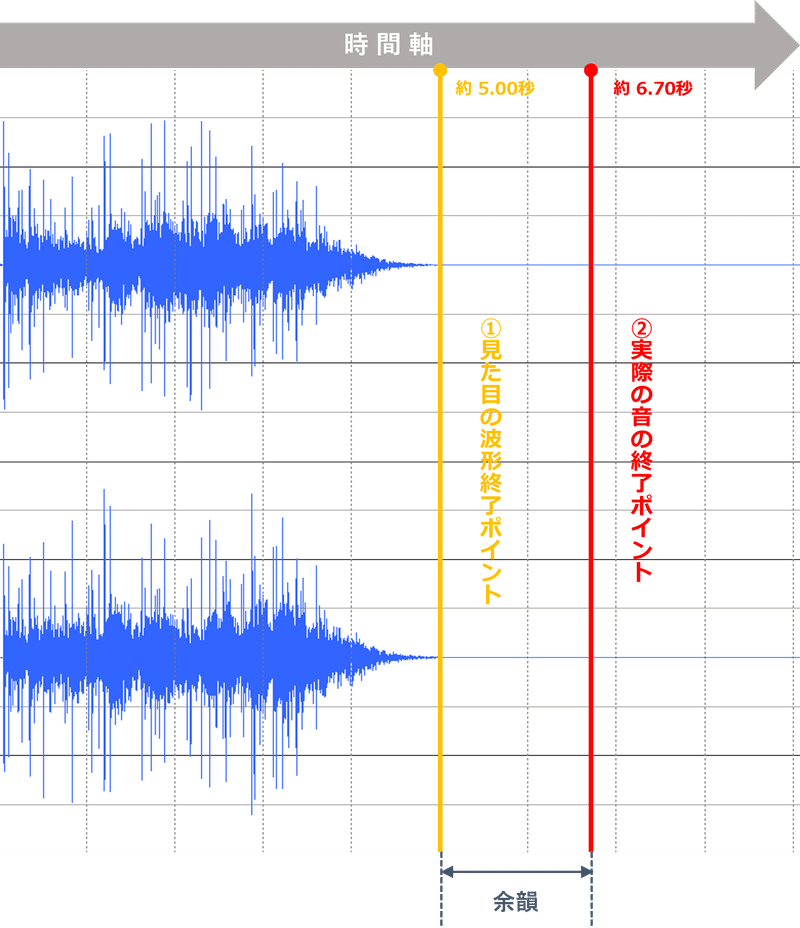800x928 pixels.
Task: Click the orange marker dot at 約 5.00秒
Action: (440, 70)
